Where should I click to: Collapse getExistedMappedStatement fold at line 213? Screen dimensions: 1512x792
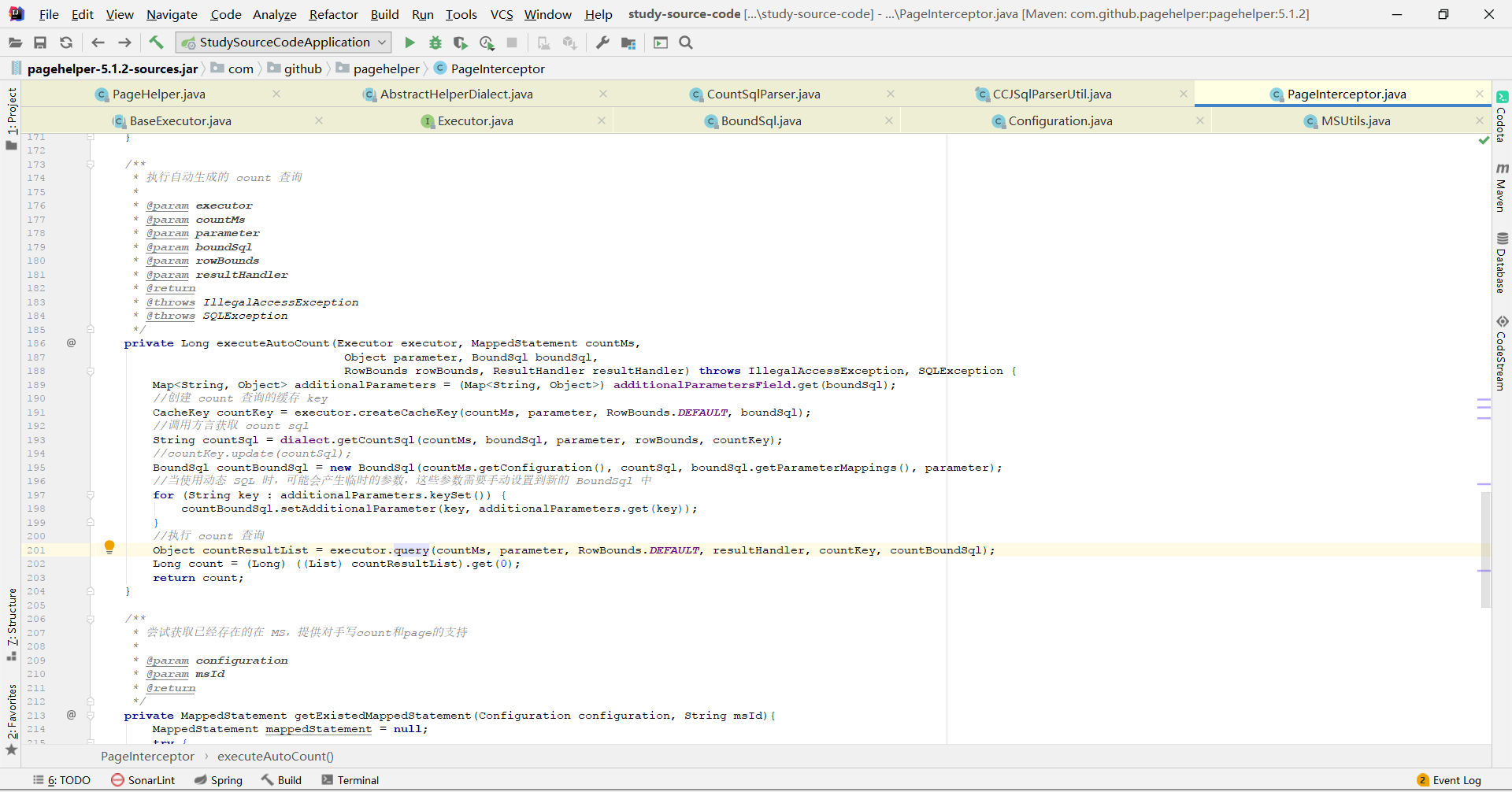click(91, 716)
